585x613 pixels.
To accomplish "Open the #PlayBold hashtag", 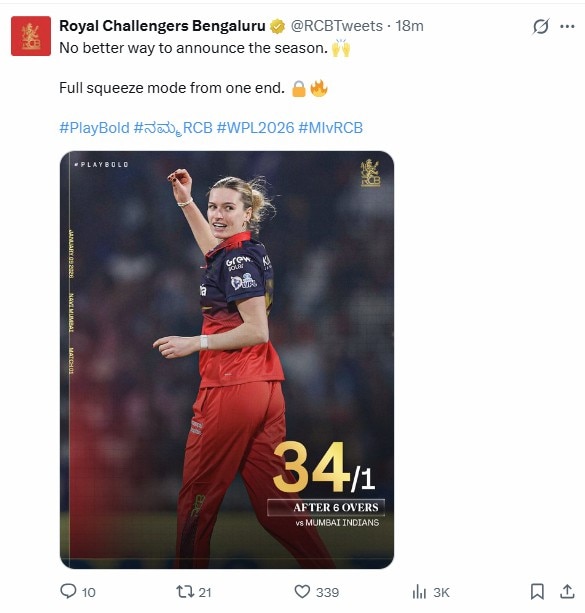I will 94,128.
